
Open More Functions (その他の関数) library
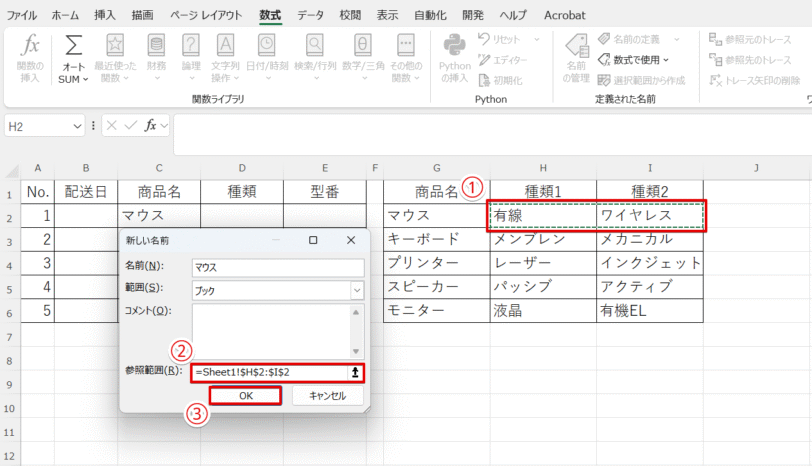[x=405, y=58]
